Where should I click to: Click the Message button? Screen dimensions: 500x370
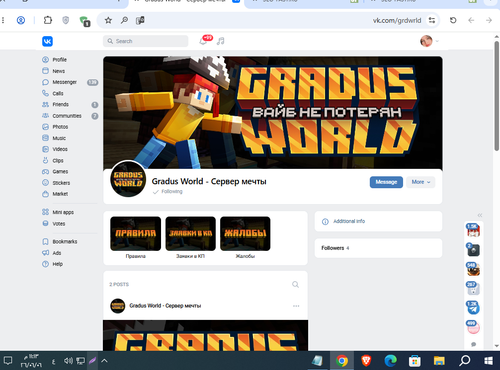pyautogui.click(x=386, y=182)
